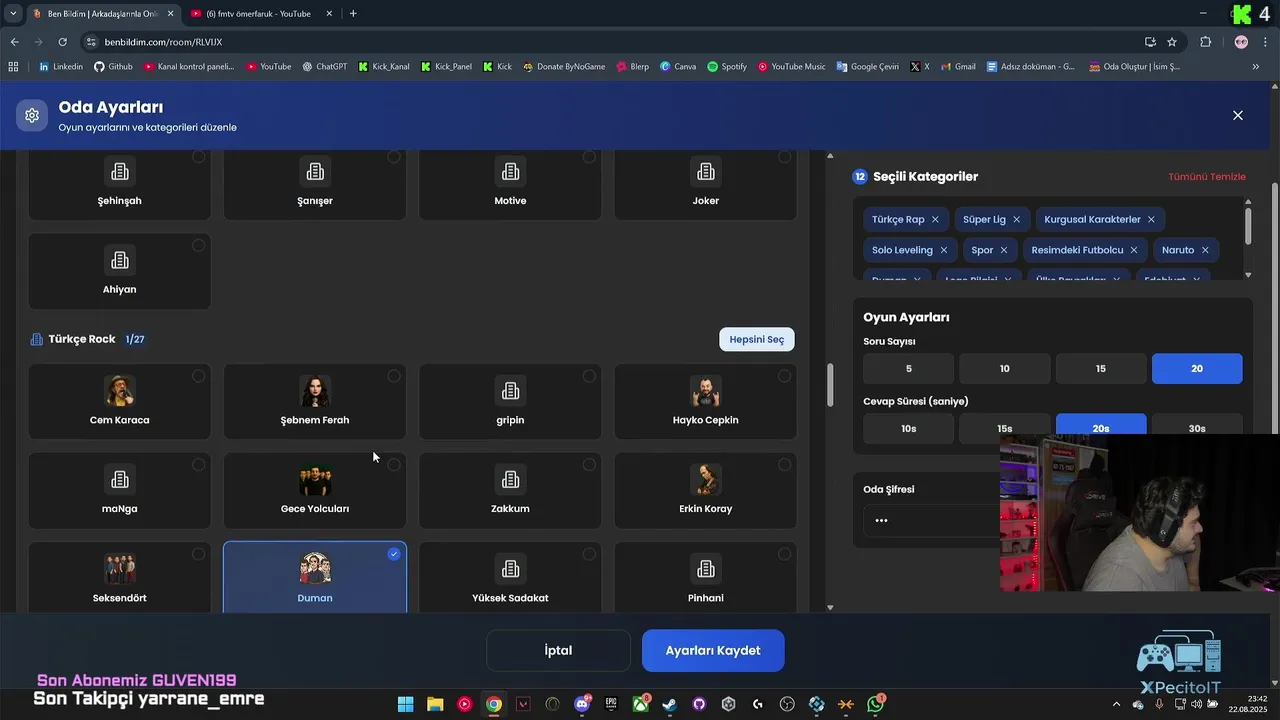Screen dimensions: 1280x720
Task: Remove Resimdeki Futbolcu from selected categories
Action: 1133,250
